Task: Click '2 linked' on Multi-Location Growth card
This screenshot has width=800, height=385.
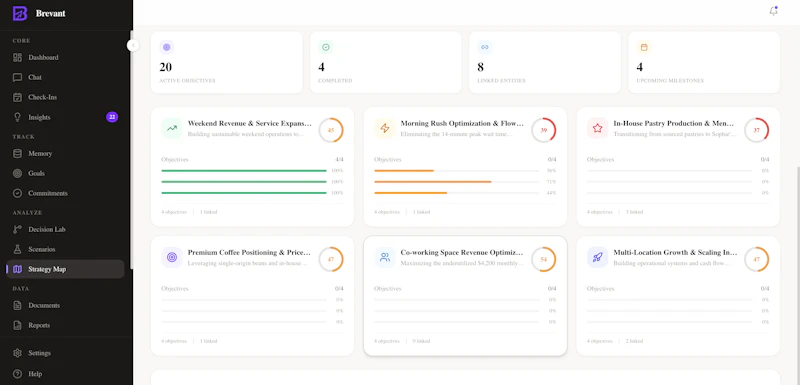Action: (x=634, y=341)
